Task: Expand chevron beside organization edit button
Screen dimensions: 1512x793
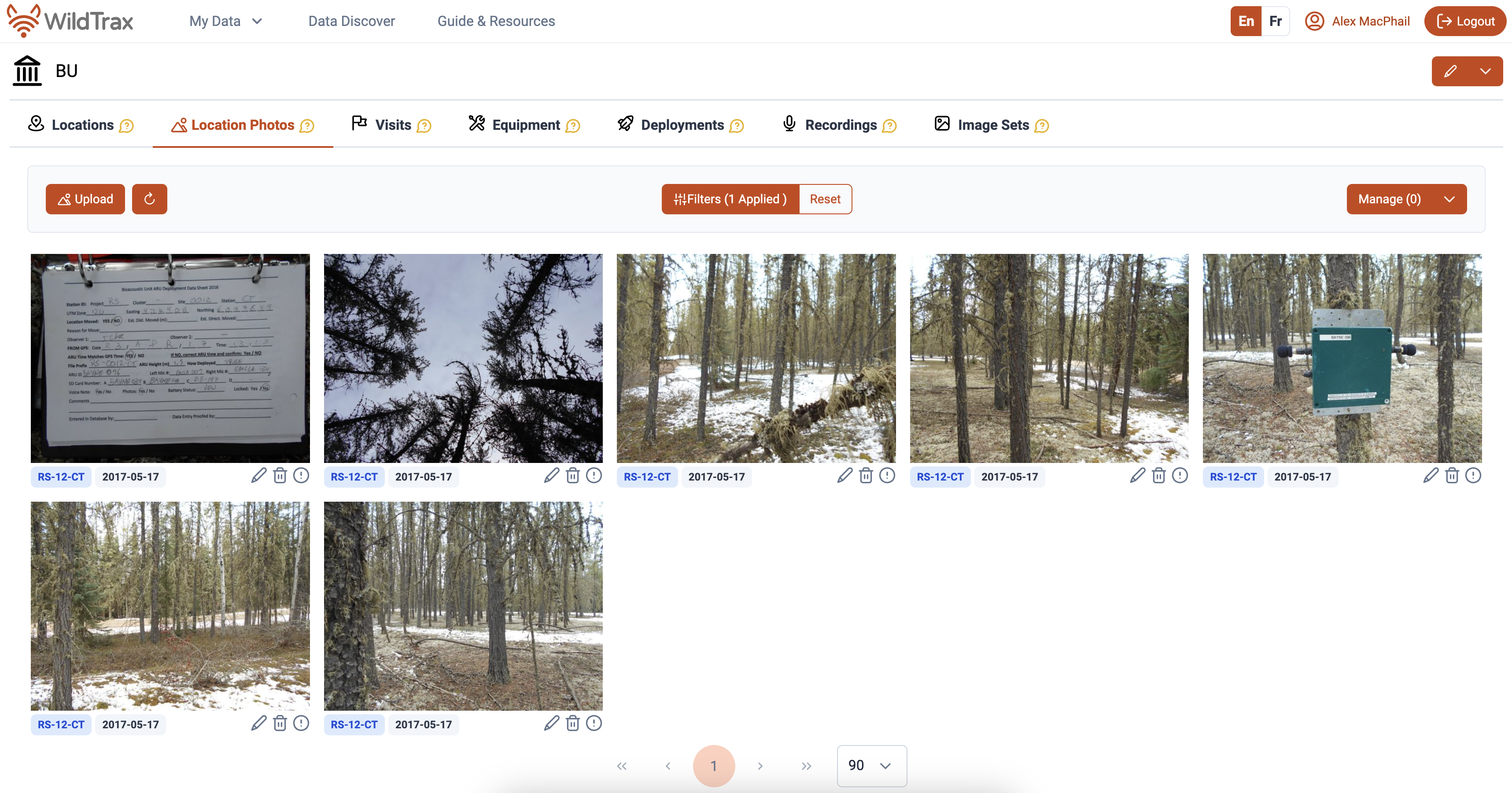Action: pos(1485,72)
